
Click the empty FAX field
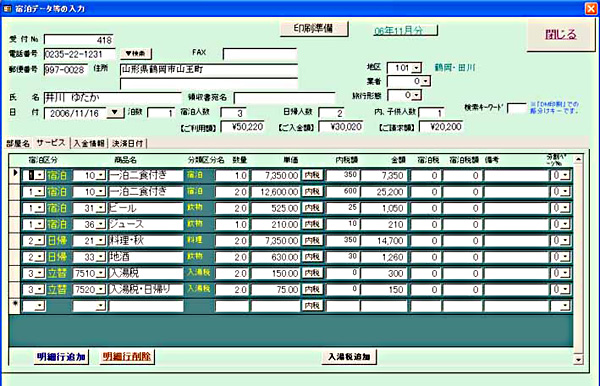pos(260,54)
